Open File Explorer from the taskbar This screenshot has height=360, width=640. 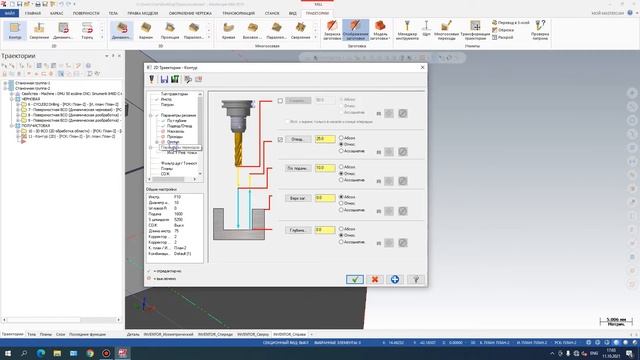coord(57,353)
